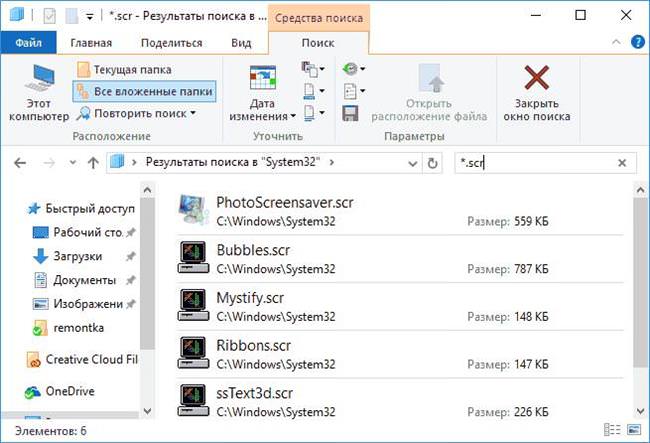Screen dimensions: 650x443
Task: Click navigation pane scroll up arrow
Action: point(147,190)
